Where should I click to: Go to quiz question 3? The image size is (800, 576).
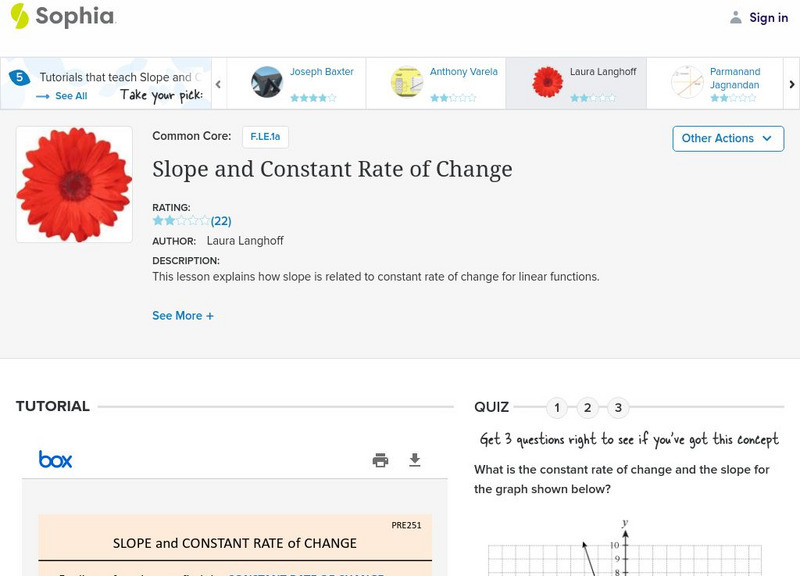[x=618, y=407]
